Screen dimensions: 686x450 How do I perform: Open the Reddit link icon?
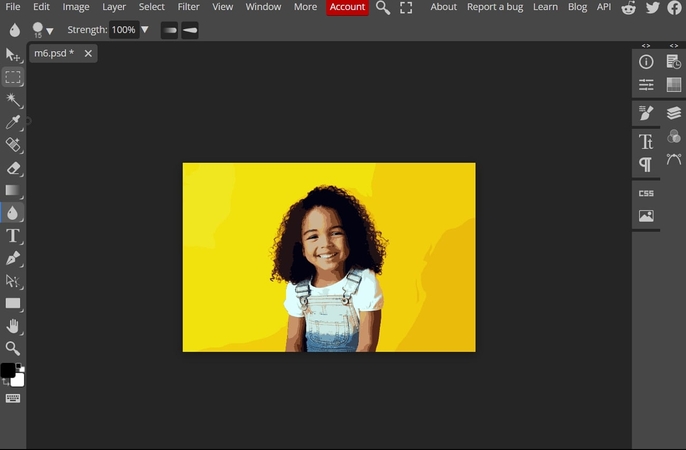[x=628, y=7]
